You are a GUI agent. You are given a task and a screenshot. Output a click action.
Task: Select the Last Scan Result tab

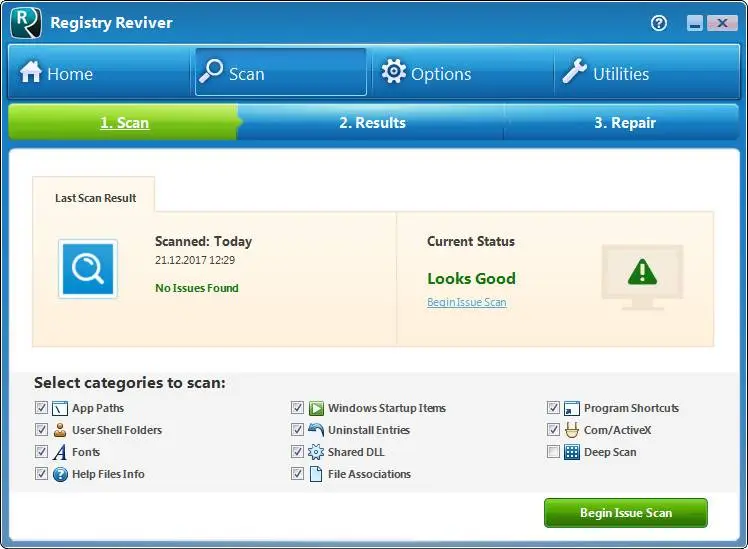click(94, 197)
